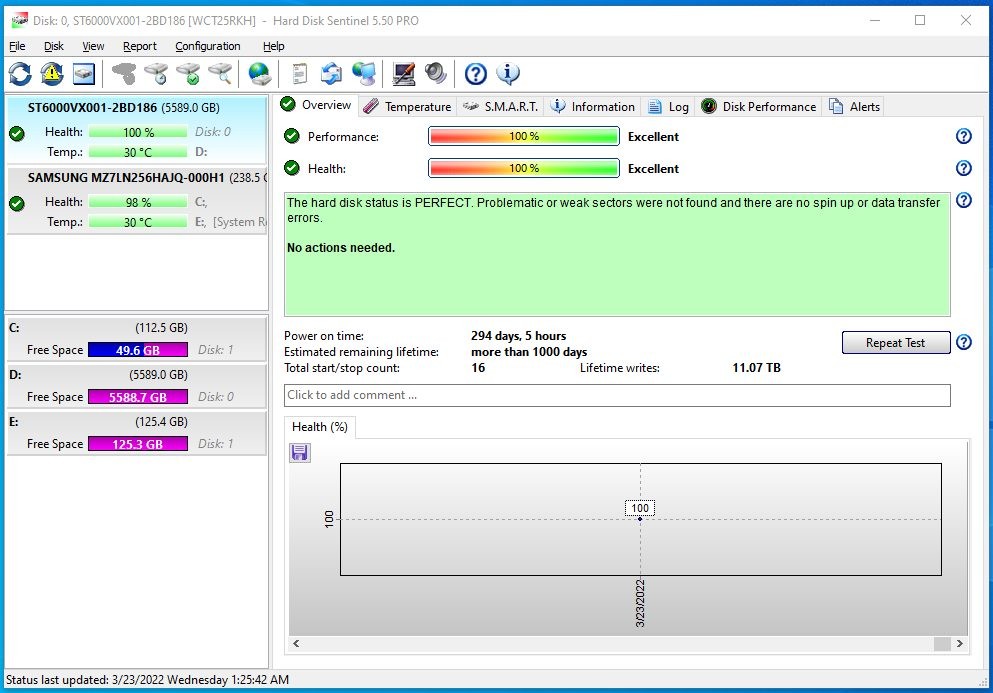Switch to the Information tab
The image size is (993, 693).
[593, 106]
